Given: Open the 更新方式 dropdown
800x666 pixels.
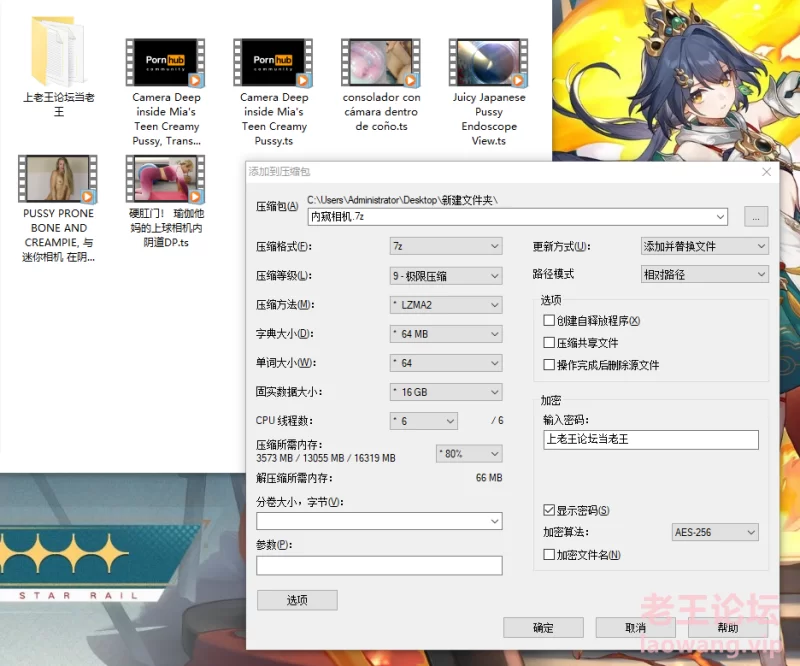Looking at the screenshot, I should point(705,246).
